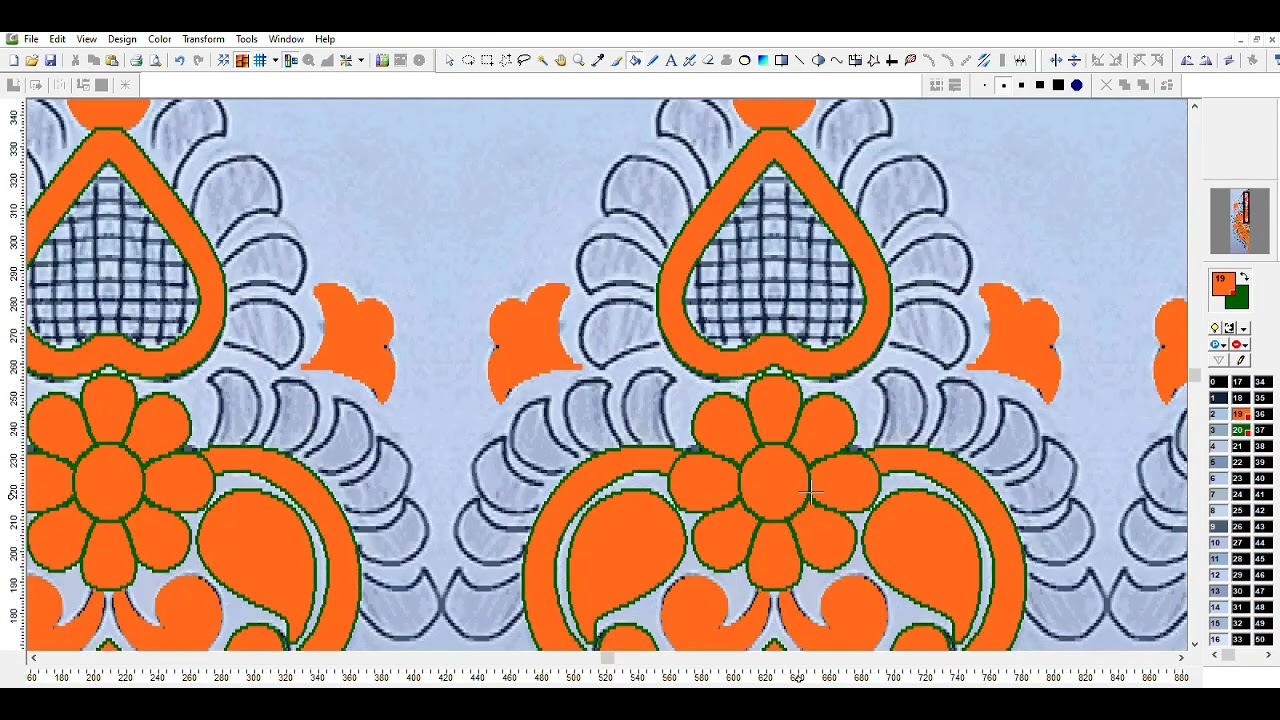Screen dimensions: 1280x720
Task: Click the palette scrollbar right arrow
Action: (1268, 655)
